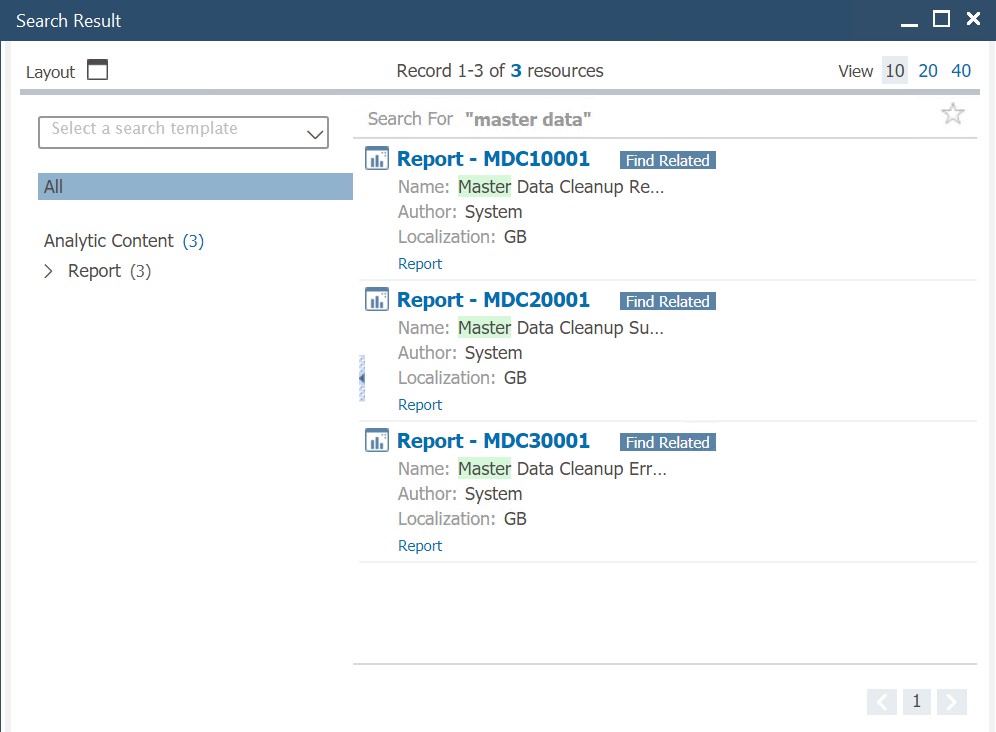Viewport: 996px width, 732px height.
Task: Click Find Related for Report - MDC10001
Action: (667, 159)
